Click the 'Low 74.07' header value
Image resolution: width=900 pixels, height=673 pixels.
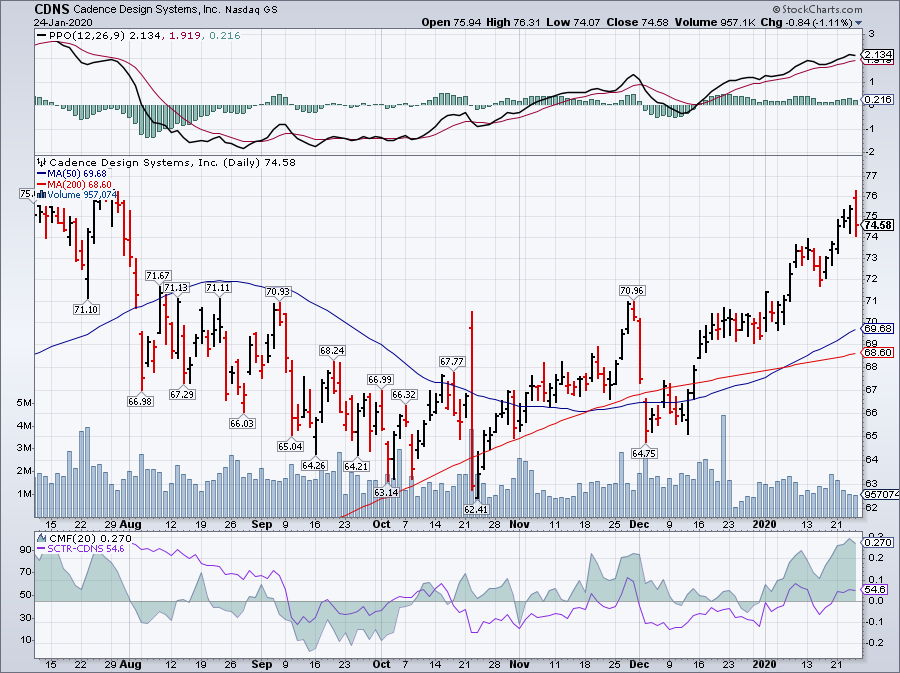coord(573,22)
